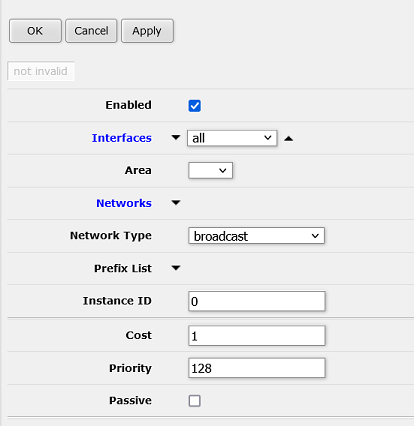Screen dimensions: 414x426
Task: Open the Interfaces dropdown showing all
Action: (232, 138)
